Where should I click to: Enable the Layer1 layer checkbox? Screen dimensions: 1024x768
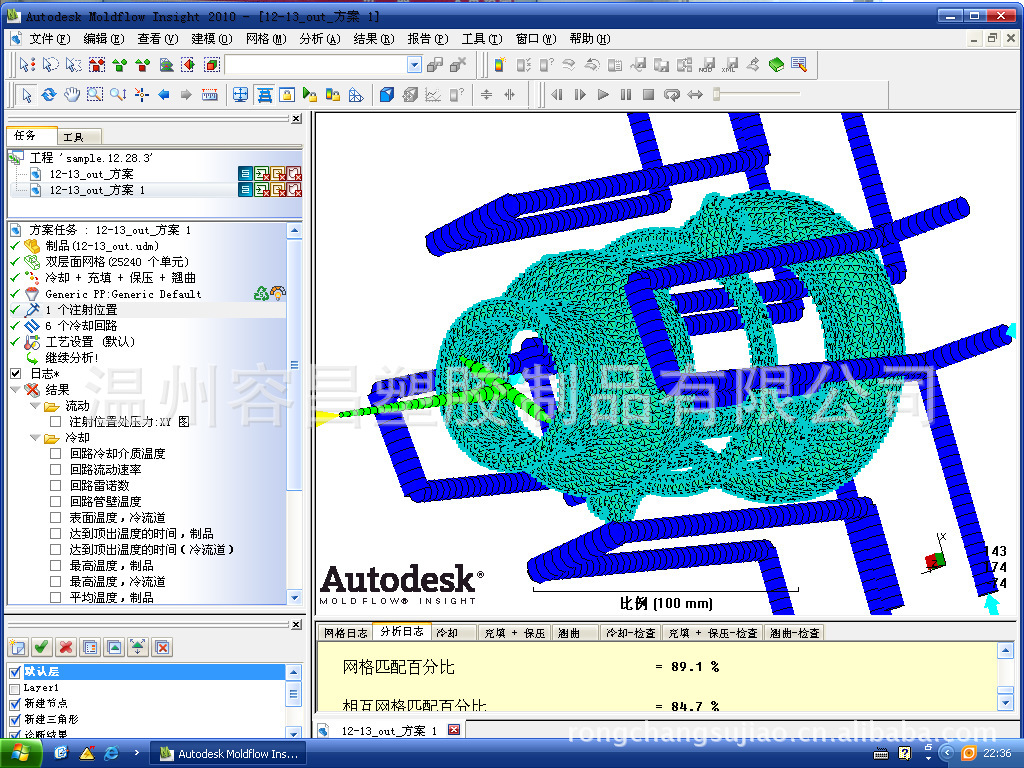[15, 688]
